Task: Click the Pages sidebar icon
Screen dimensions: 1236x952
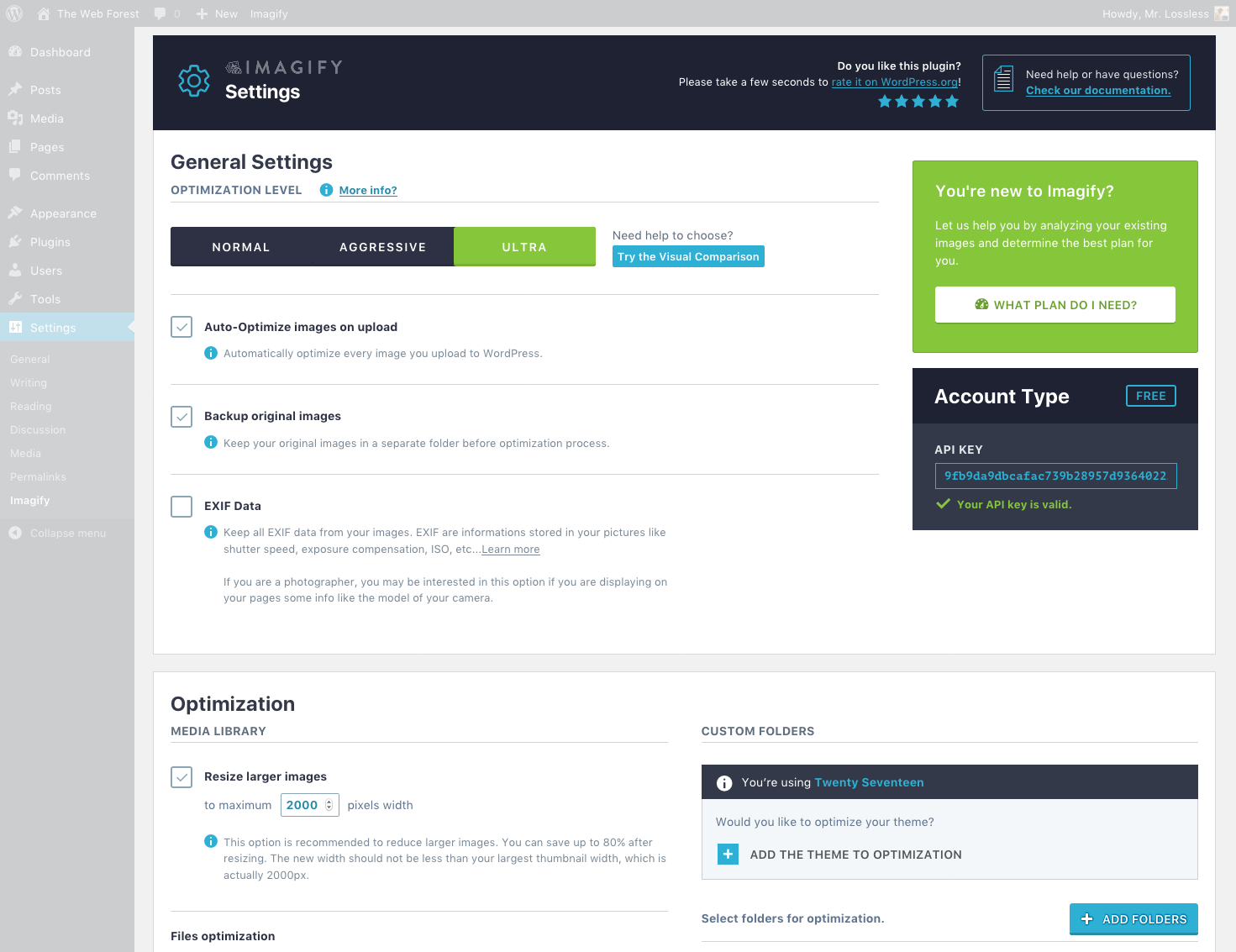Action: [15, 146]
